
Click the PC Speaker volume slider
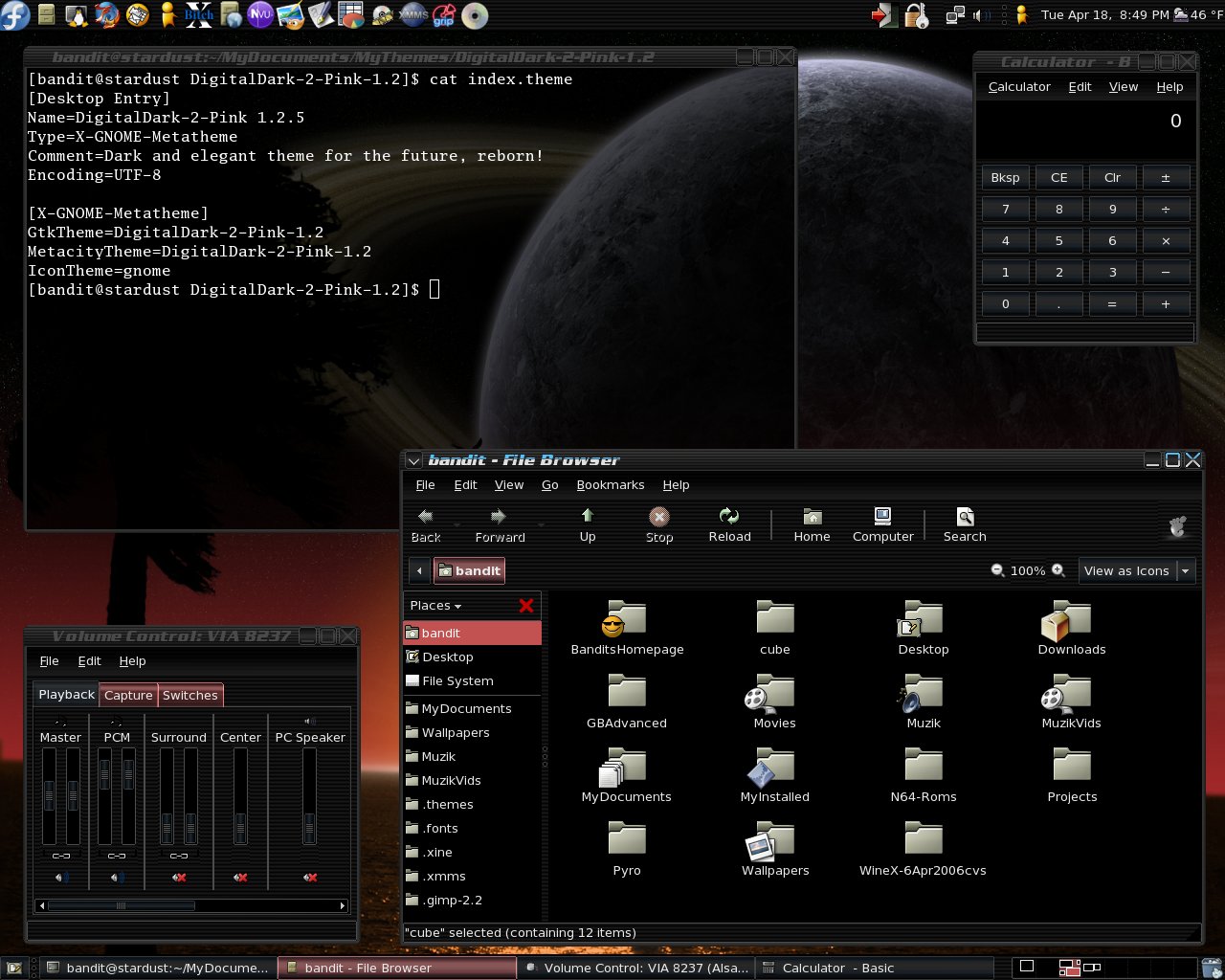pyautogui.click(x=309, y=796)
